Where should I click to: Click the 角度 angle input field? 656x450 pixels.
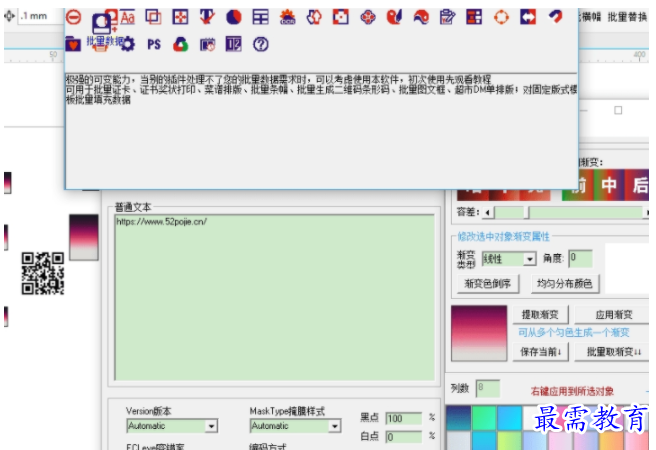click(x=580, y=258)
